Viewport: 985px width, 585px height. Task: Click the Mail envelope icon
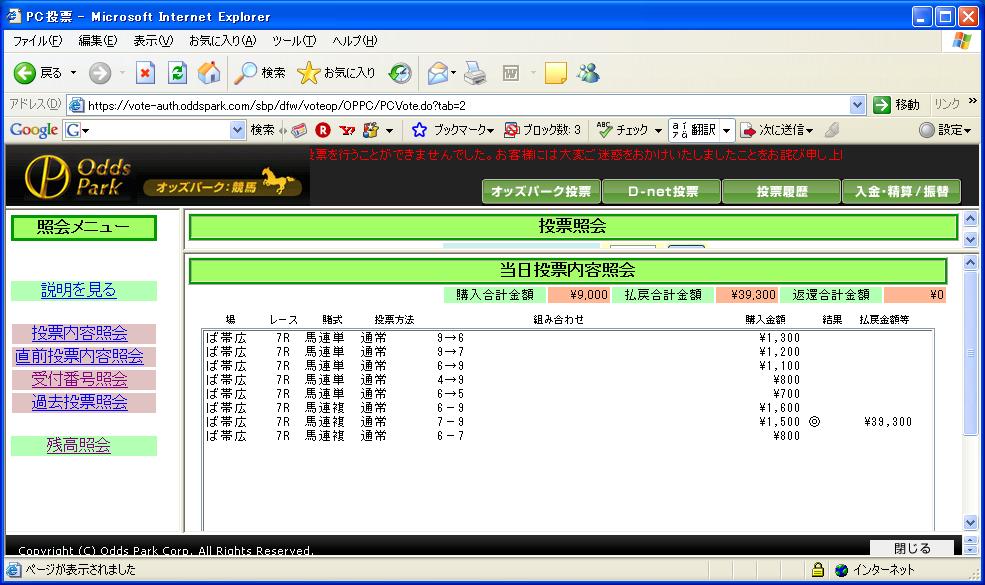tap(438, 74)
